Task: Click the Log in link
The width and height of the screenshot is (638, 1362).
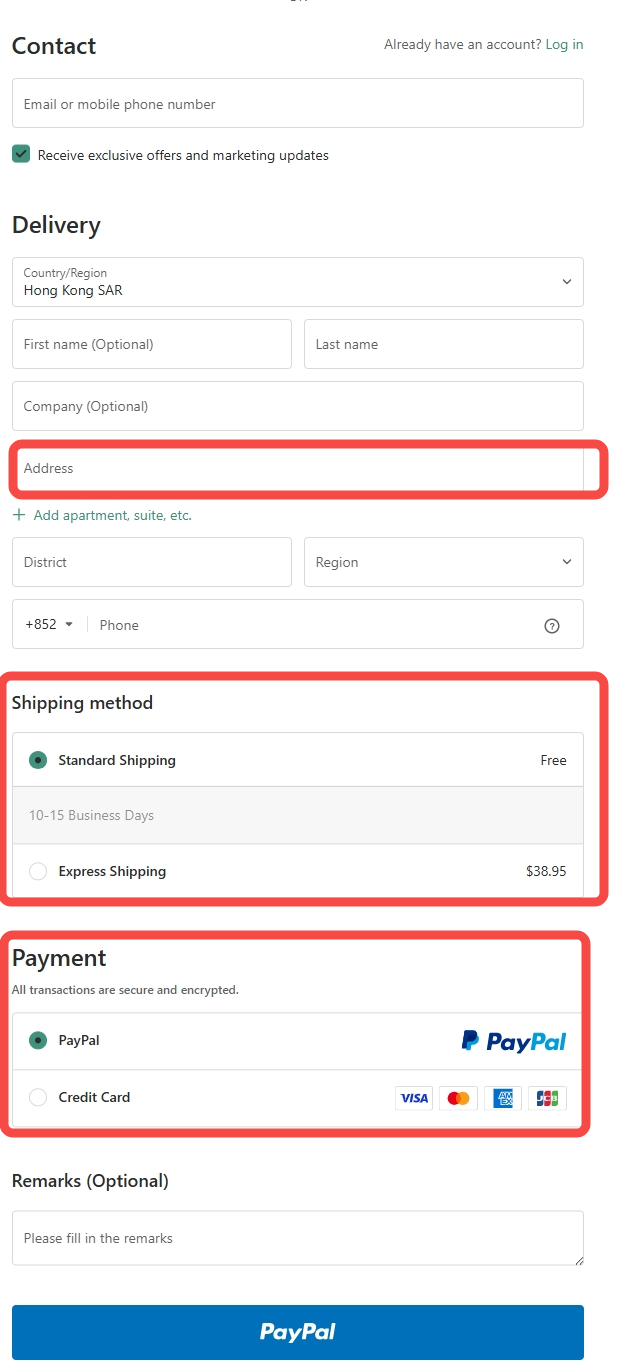Action: (x=564, y=45)
